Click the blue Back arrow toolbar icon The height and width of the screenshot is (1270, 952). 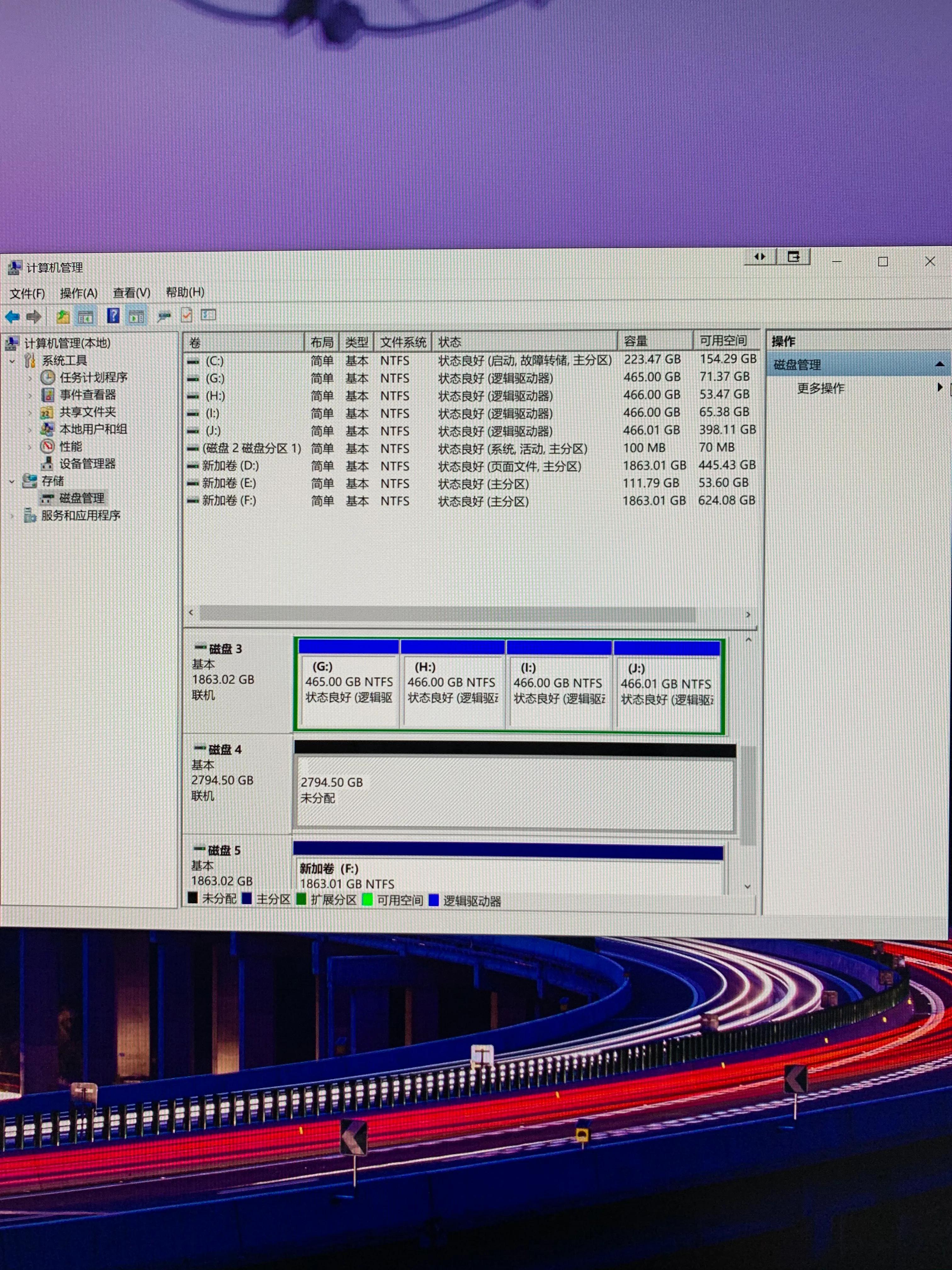coord(12,316)
